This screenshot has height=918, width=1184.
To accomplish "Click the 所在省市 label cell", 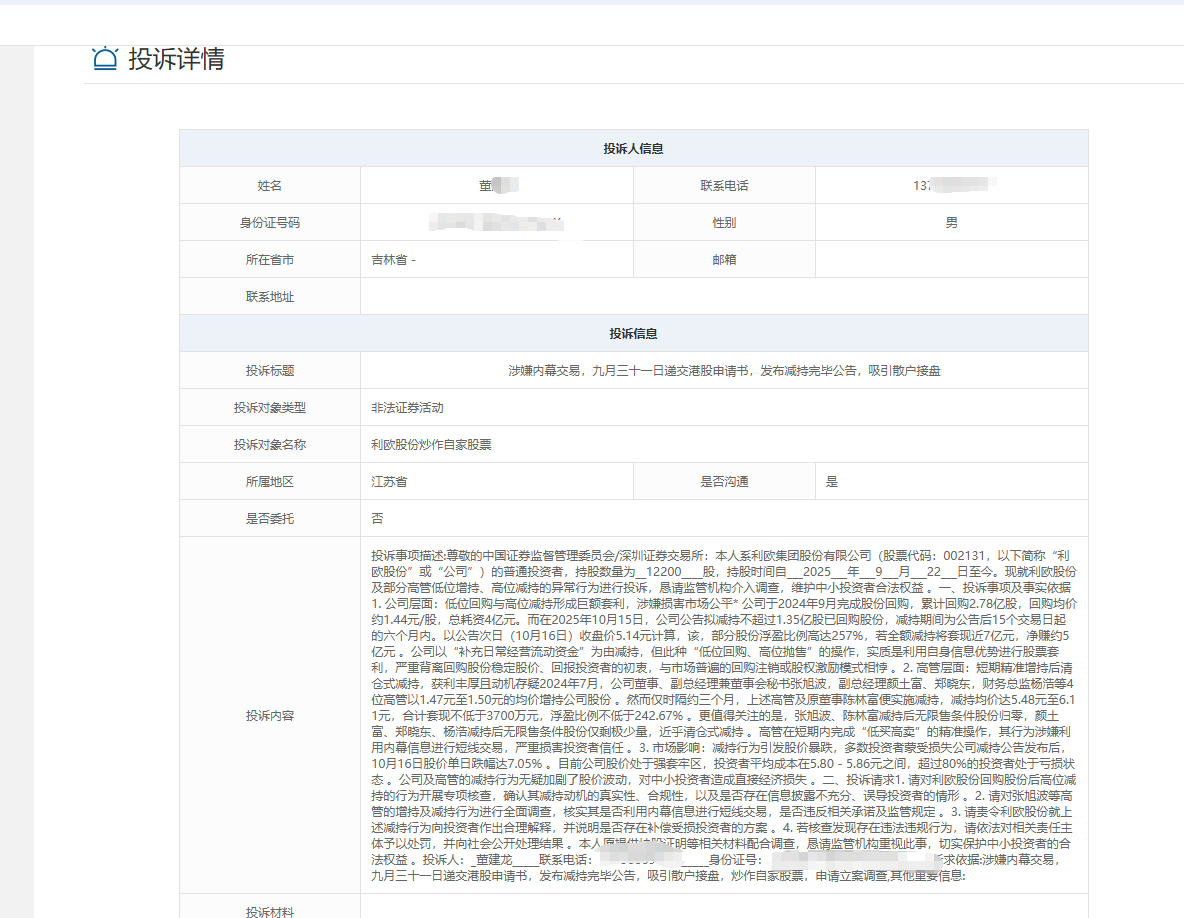I will click(270, 260).
